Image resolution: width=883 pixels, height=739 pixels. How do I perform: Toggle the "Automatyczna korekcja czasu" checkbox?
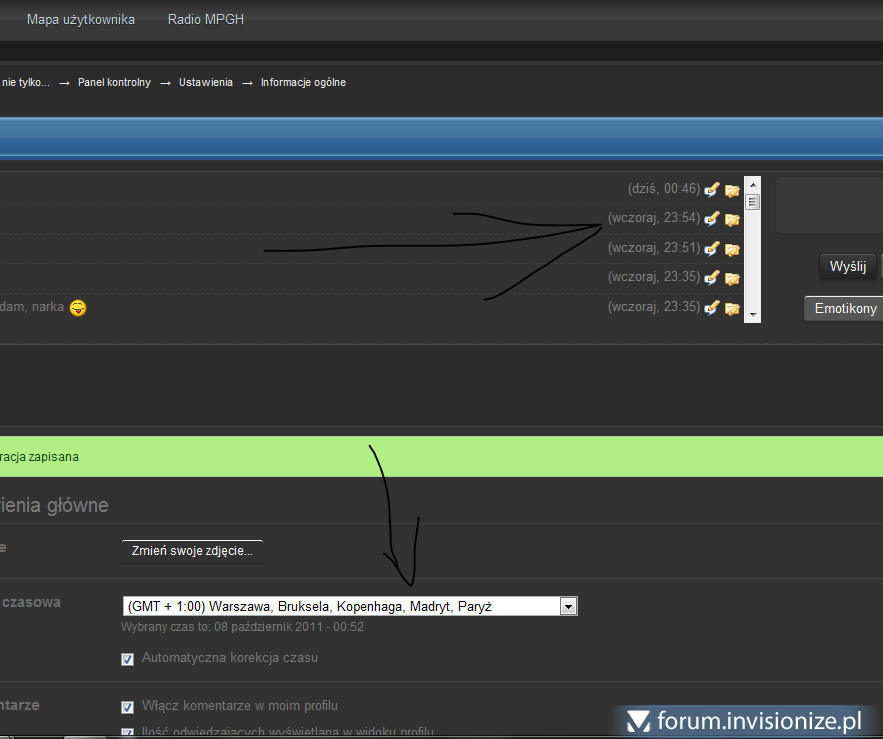click(127, 659)
